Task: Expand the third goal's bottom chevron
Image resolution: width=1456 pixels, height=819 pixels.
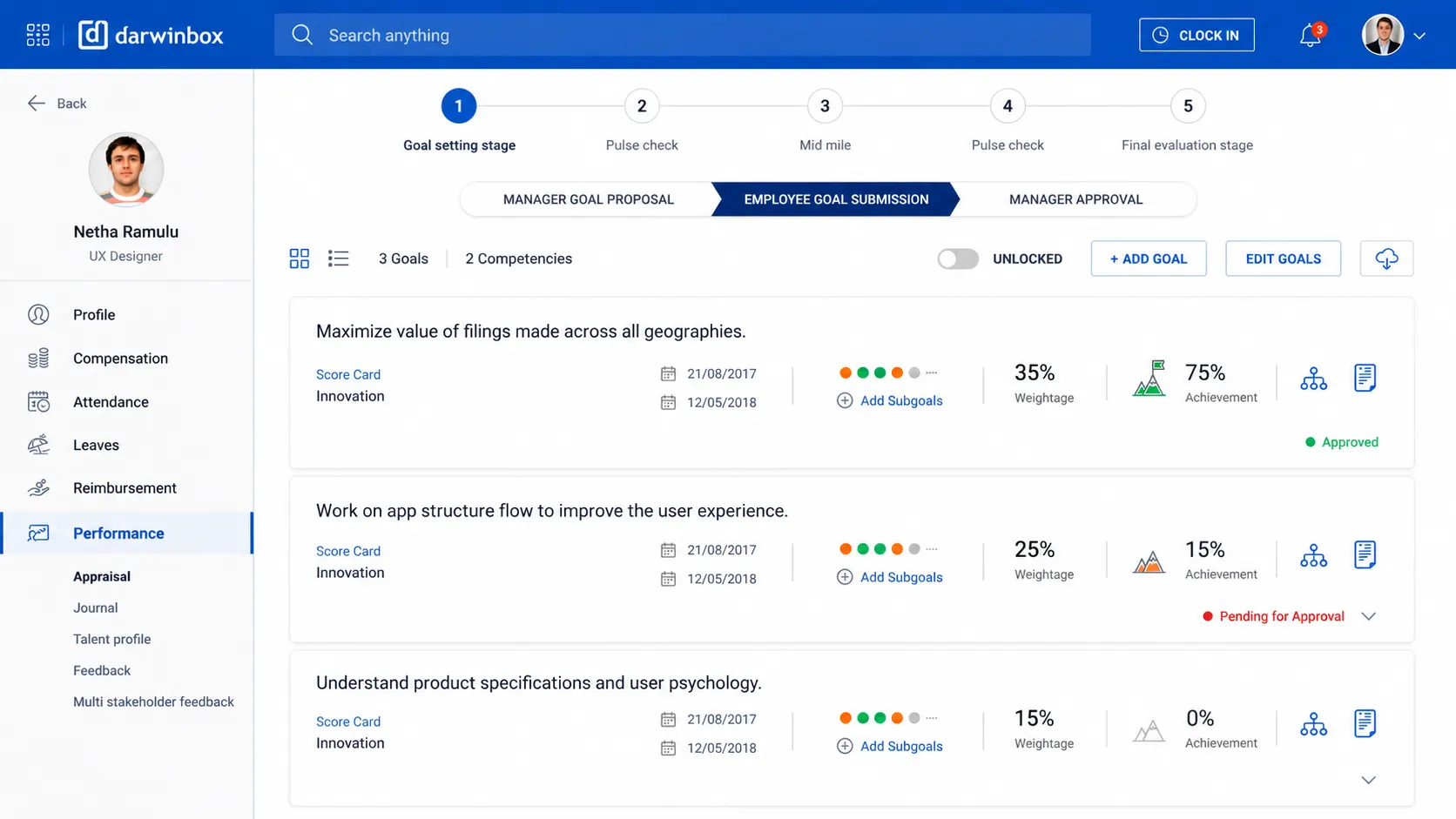Action: (x=1369, y=780)
